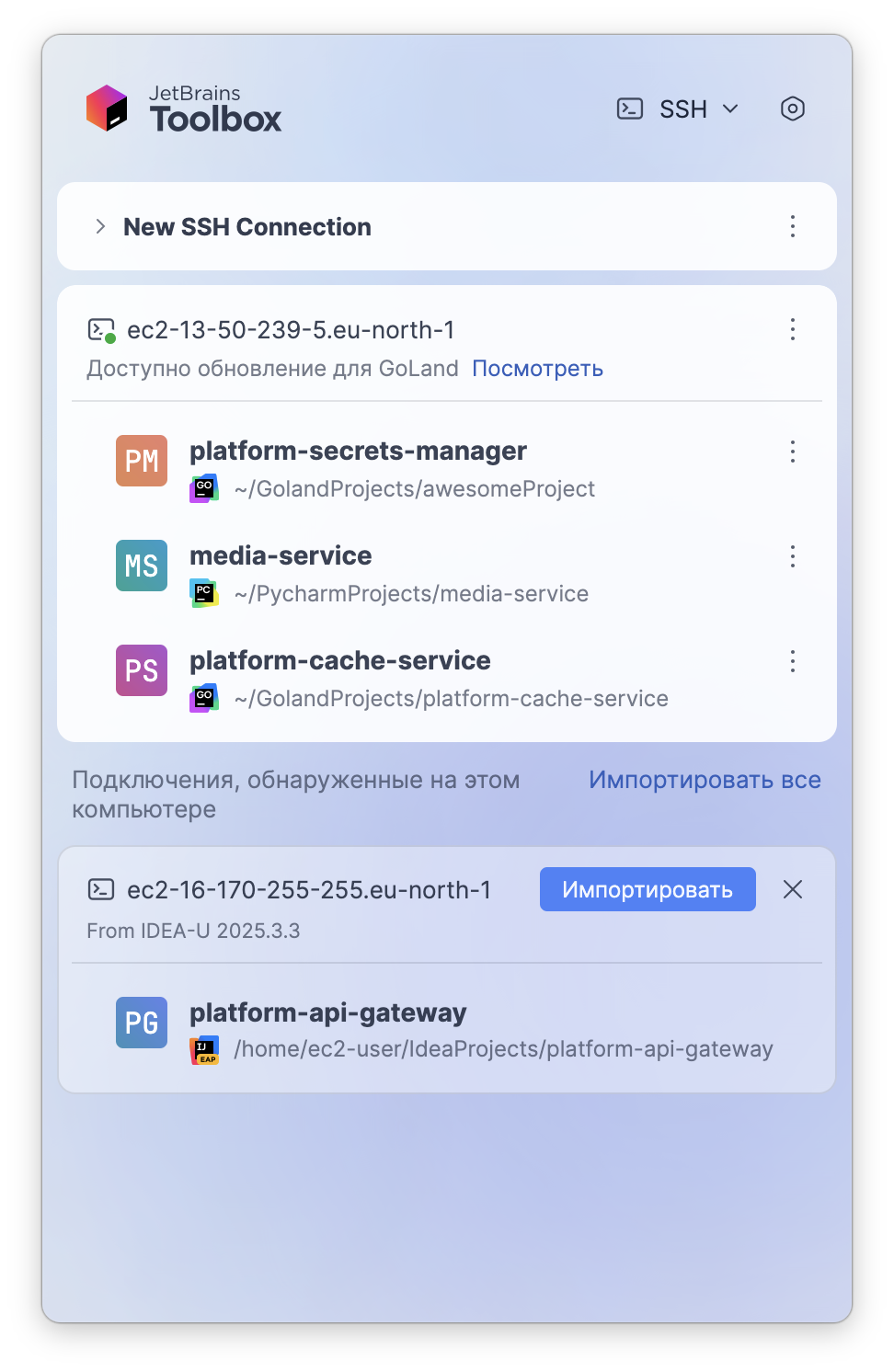The height and width of the screenshot is (1372, 894).
Task: Open options menu for ec2-13-50-239-5 host
Action: [x=793, y=329]
